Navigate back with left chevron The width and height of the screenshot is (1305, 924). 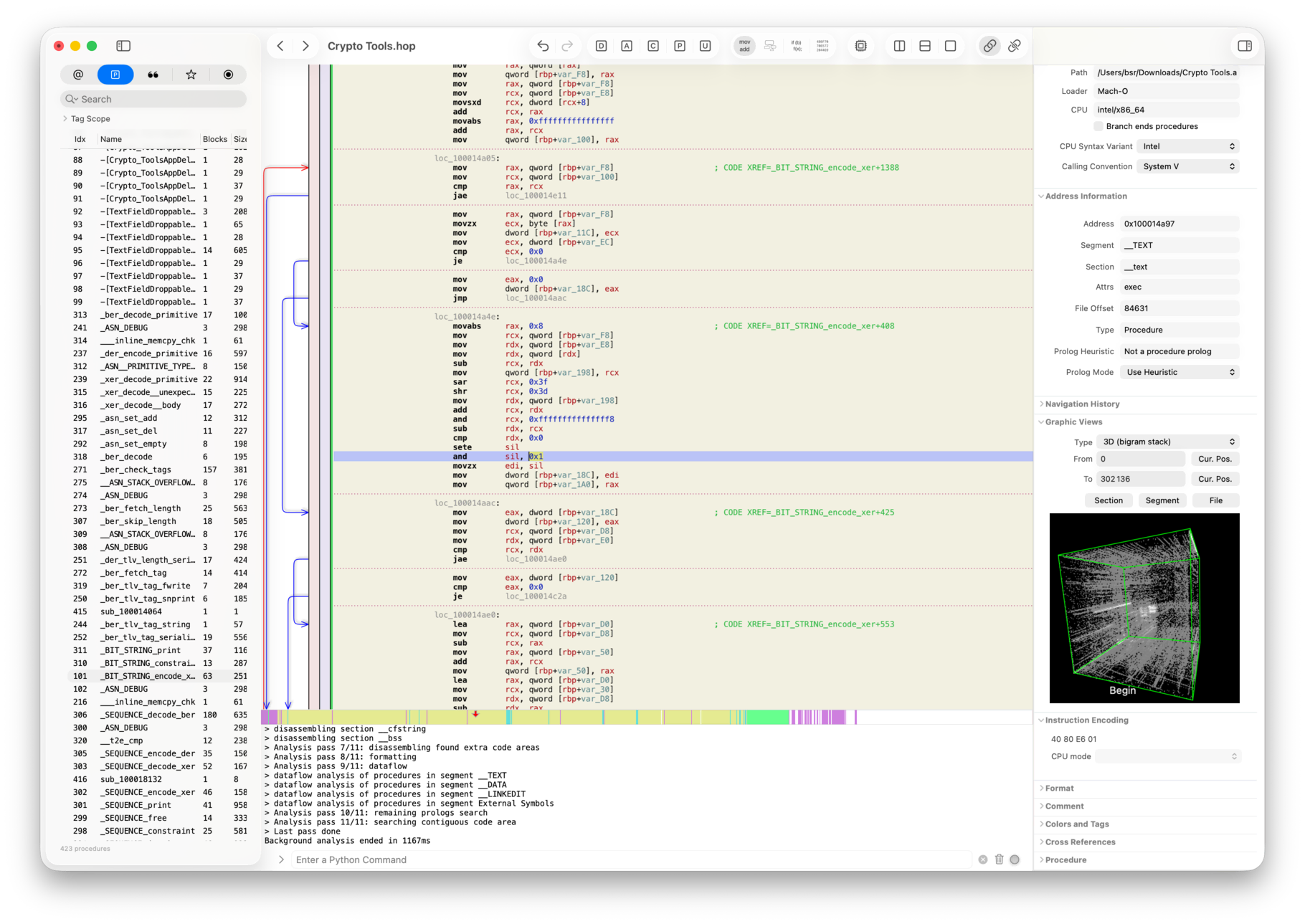[x=280, y=46]
